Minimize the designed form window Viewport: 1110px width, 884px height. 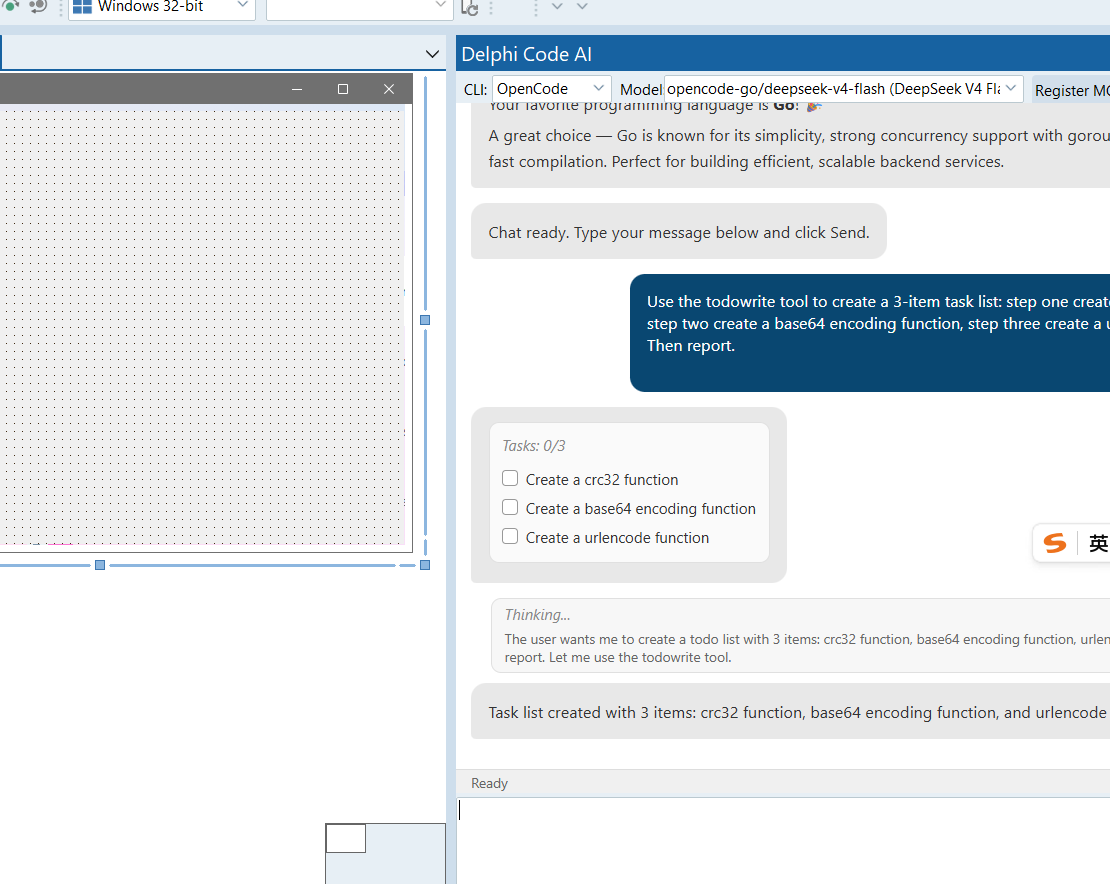[297, 89]
